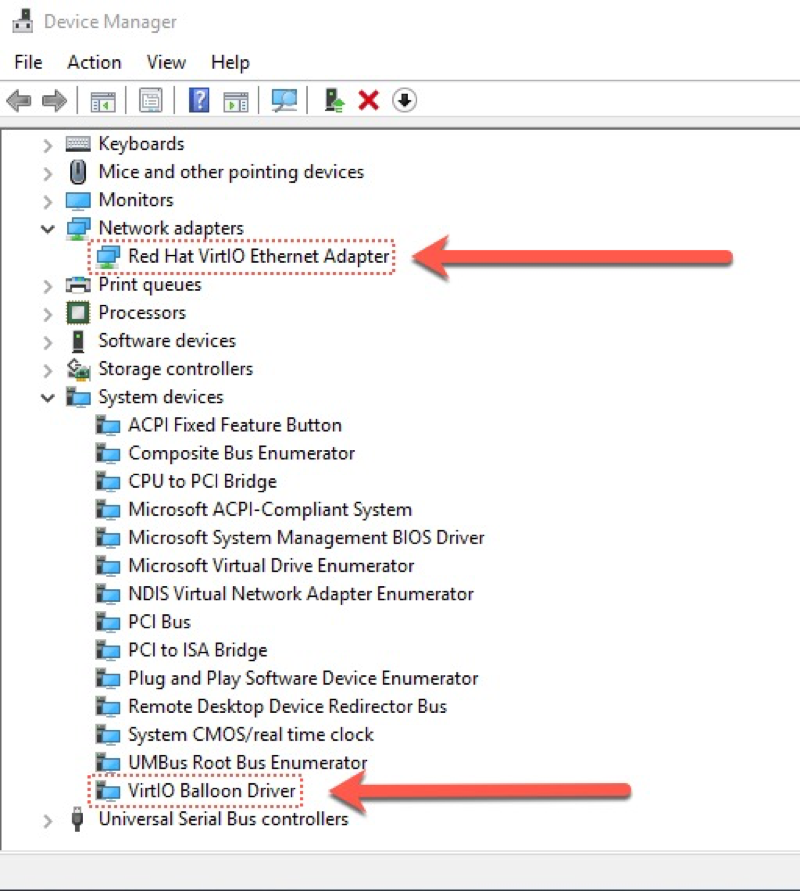Click the USB controllers plug icon

(x=77, y=819)
